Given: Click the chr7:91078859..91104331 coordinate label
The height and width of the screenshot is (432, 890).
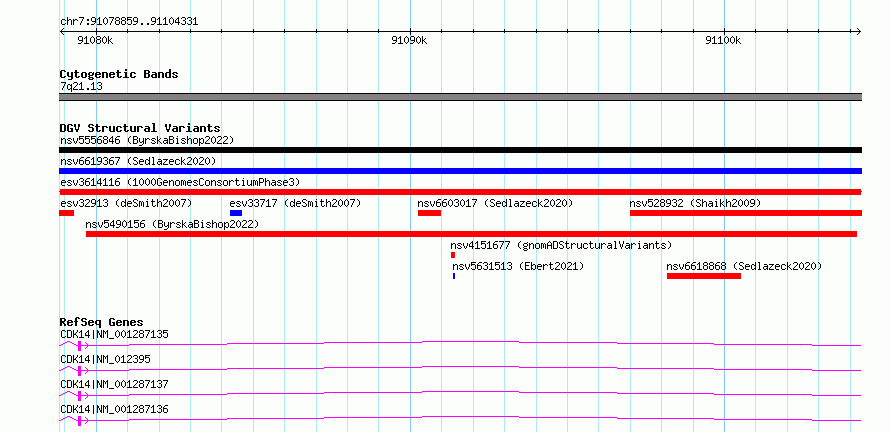Looking at the screenshot, I should click(x=129, y=22).
